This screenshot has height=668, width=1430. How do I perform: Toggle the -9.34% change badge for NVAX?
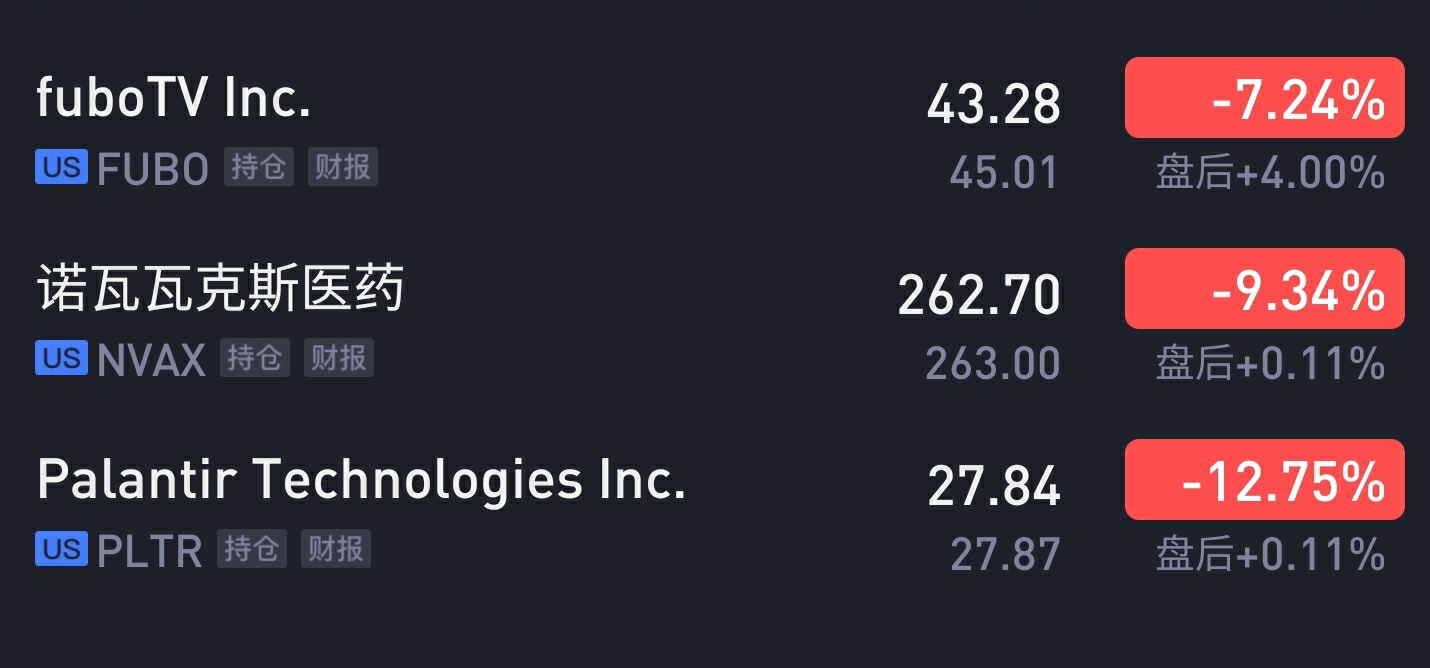(x=1265, y=289)
